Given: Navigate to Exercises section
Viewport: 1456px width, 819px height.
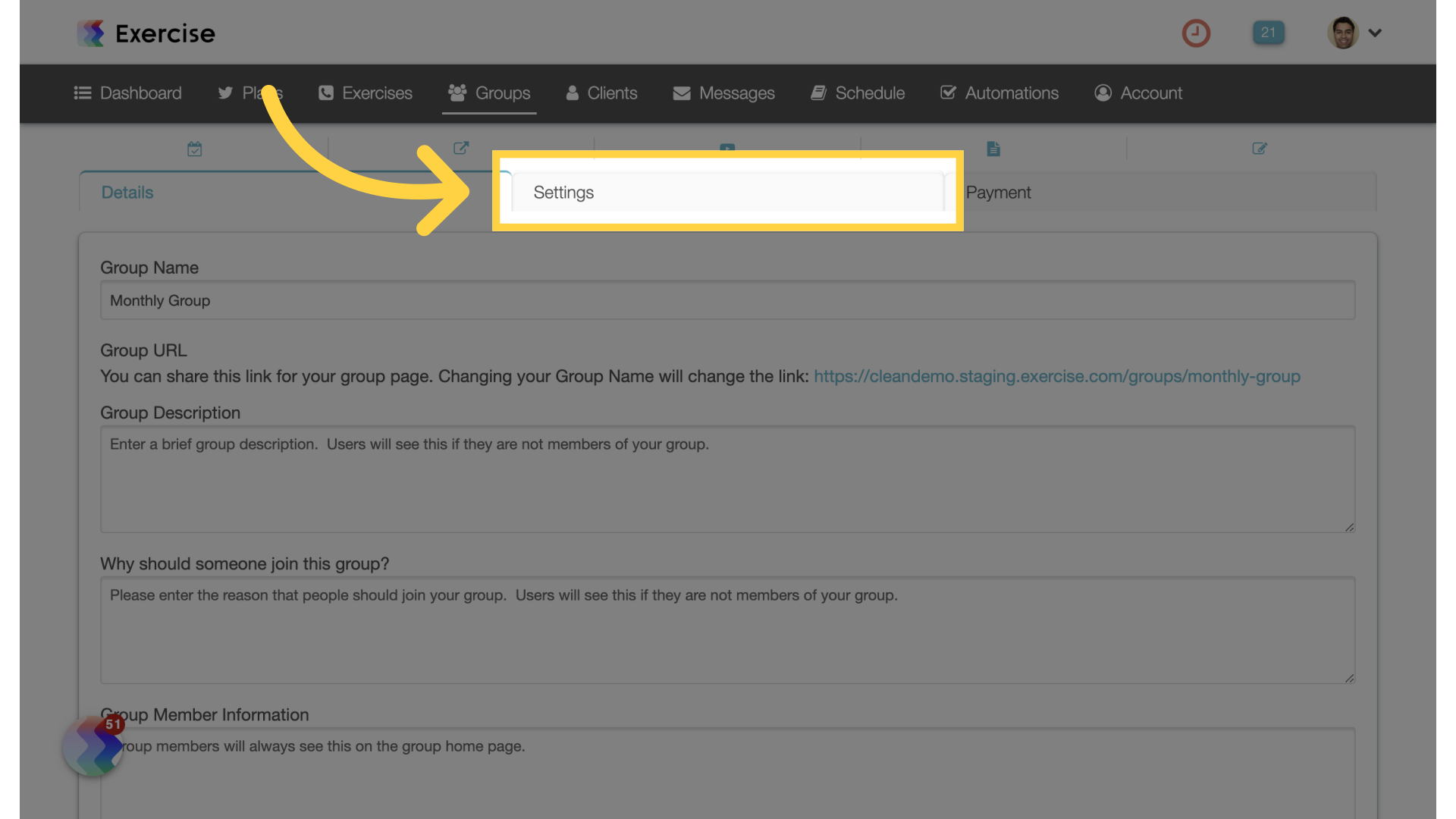Looking at the screenshot, I should pyautogui.click(x=377, y=92).
